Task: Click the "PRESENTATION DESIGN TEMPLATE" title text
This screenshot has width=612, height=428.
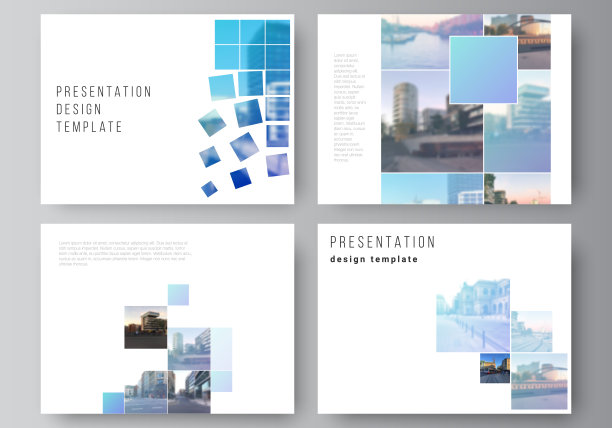Action: [x=104, y=109]
